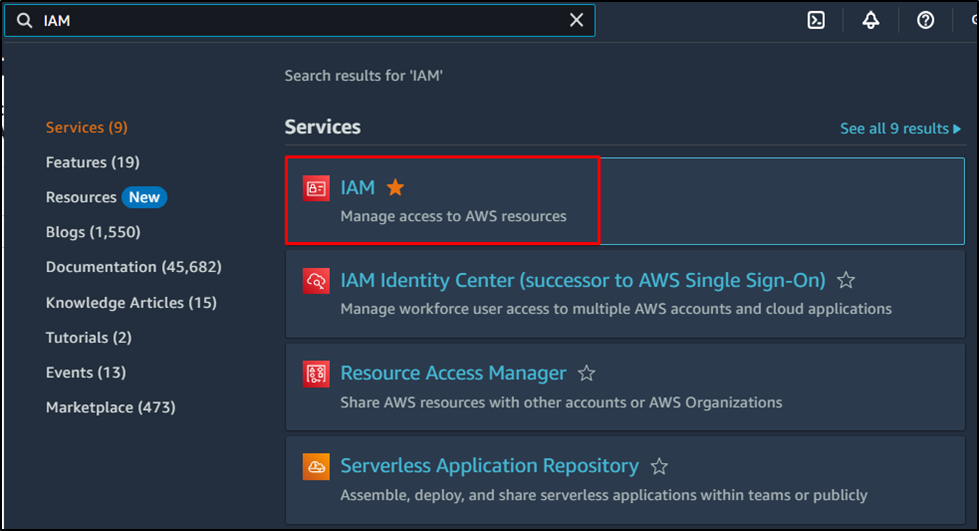Favorite Resource Access Manager with star
Image resolution: width=979 pixels, height=531 pixels.
587,373
